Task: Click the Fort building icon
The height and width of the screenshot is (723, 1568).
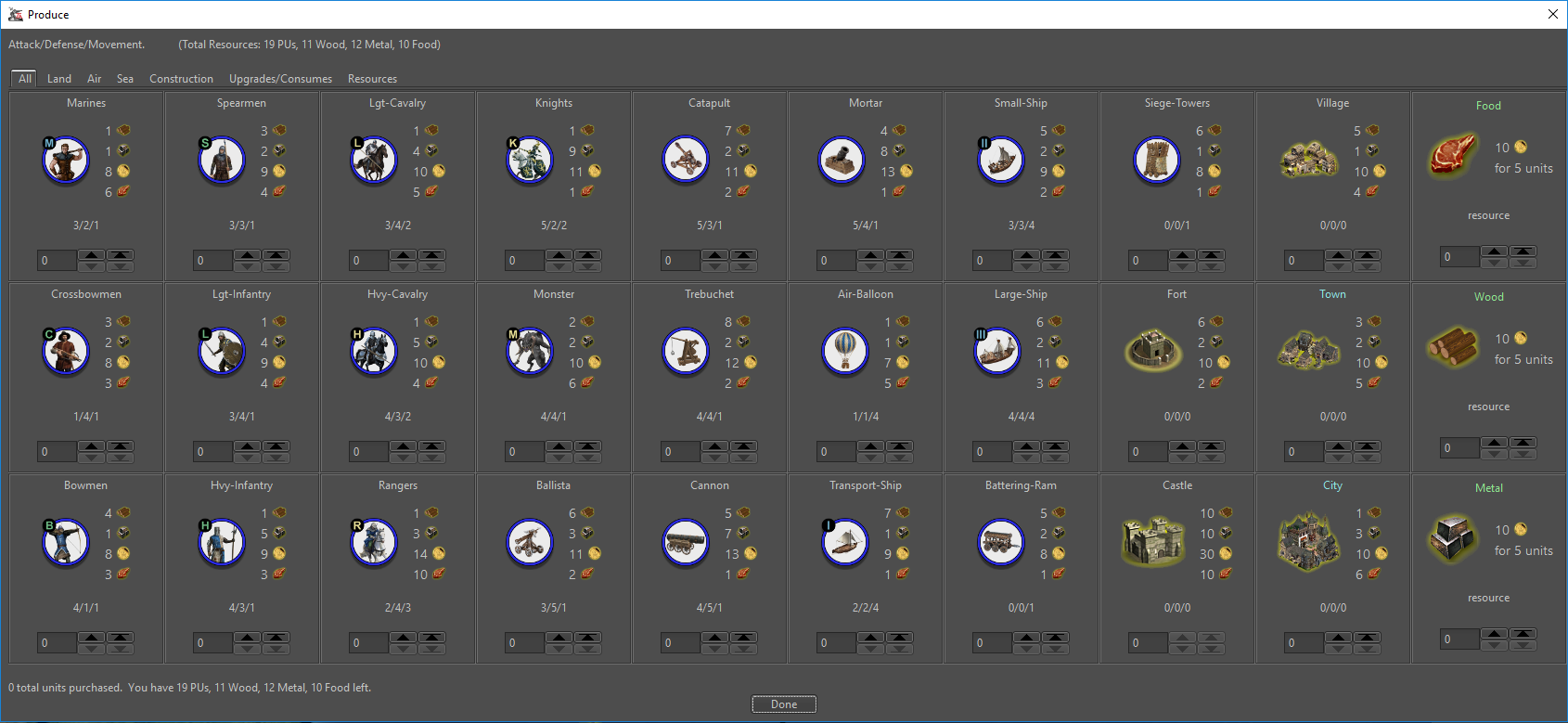Action: point(1153,351)
